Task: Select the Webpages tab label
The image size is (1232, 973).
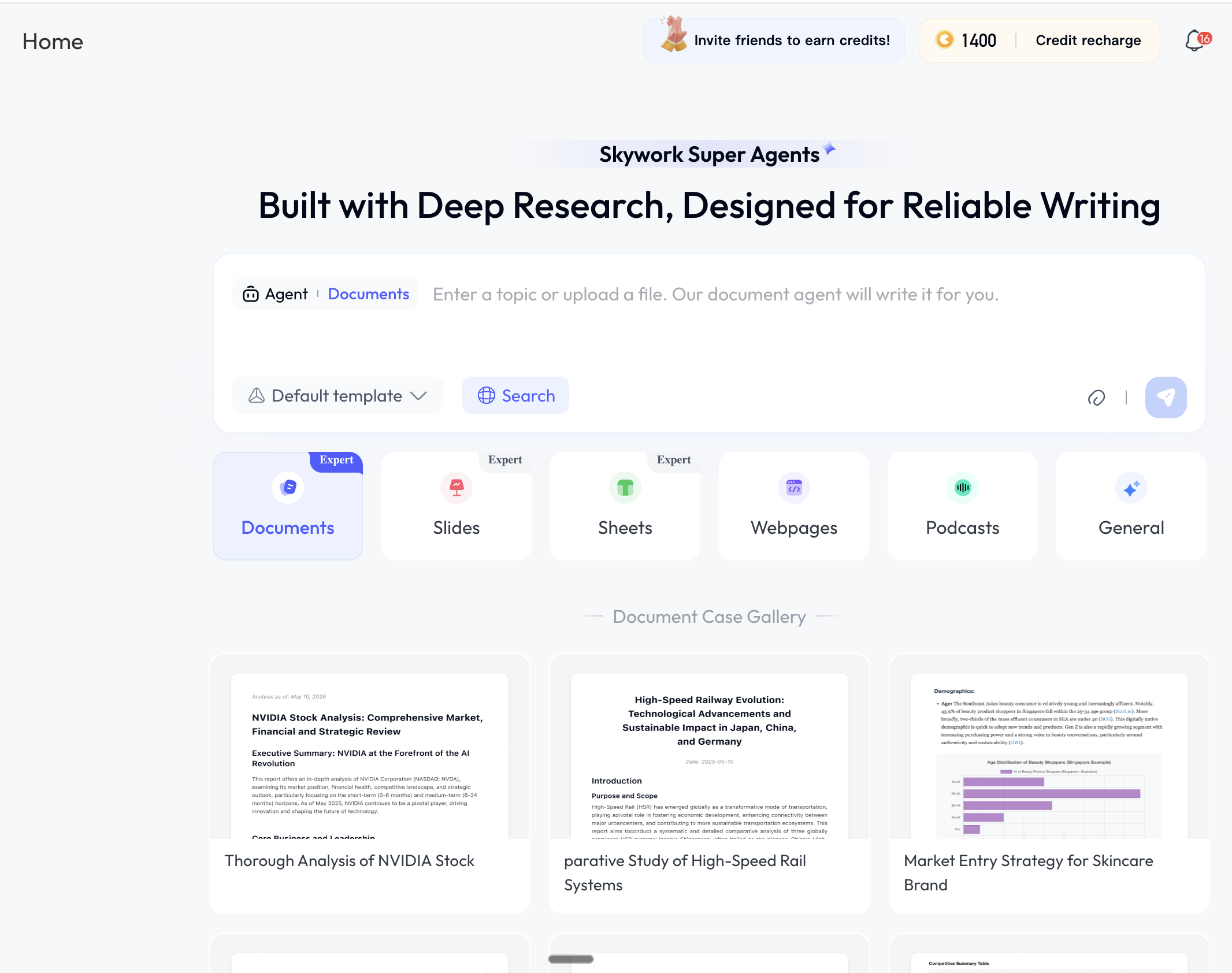Action: click(794, 528)
